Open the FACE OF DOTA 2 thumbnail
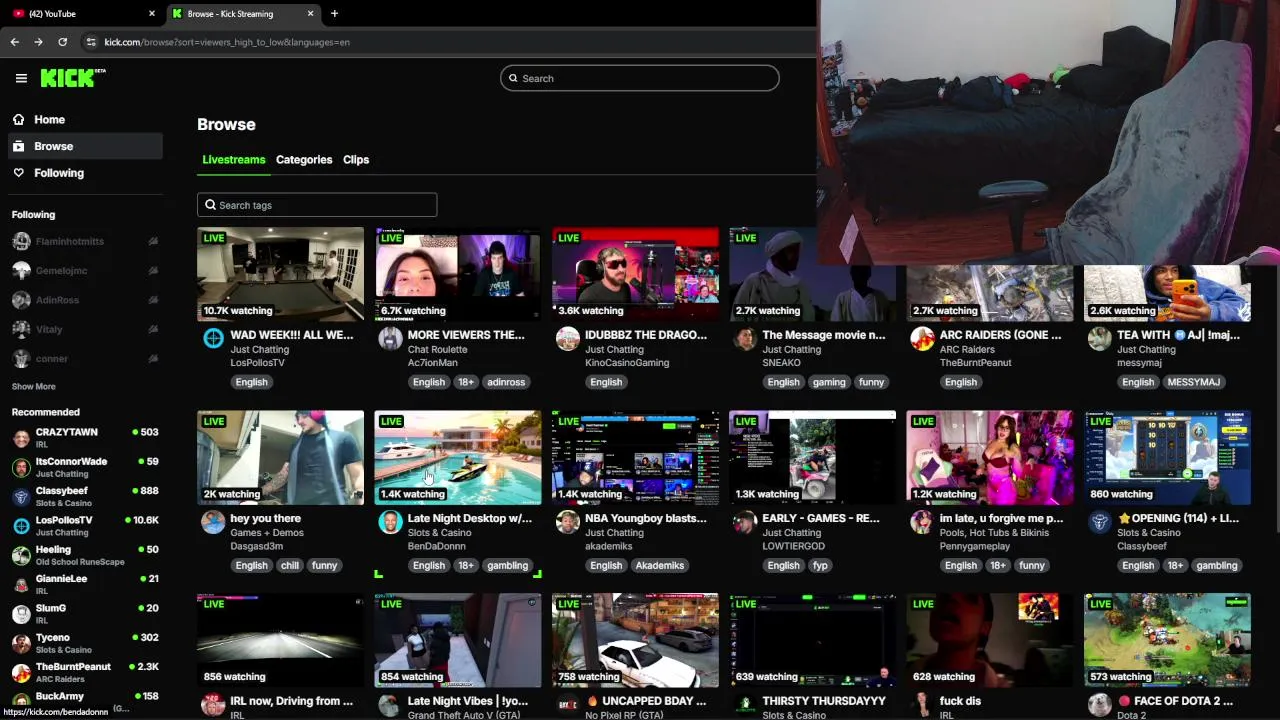The height and width of the screenshot is (720, 1280). [x=1167, y=640]
